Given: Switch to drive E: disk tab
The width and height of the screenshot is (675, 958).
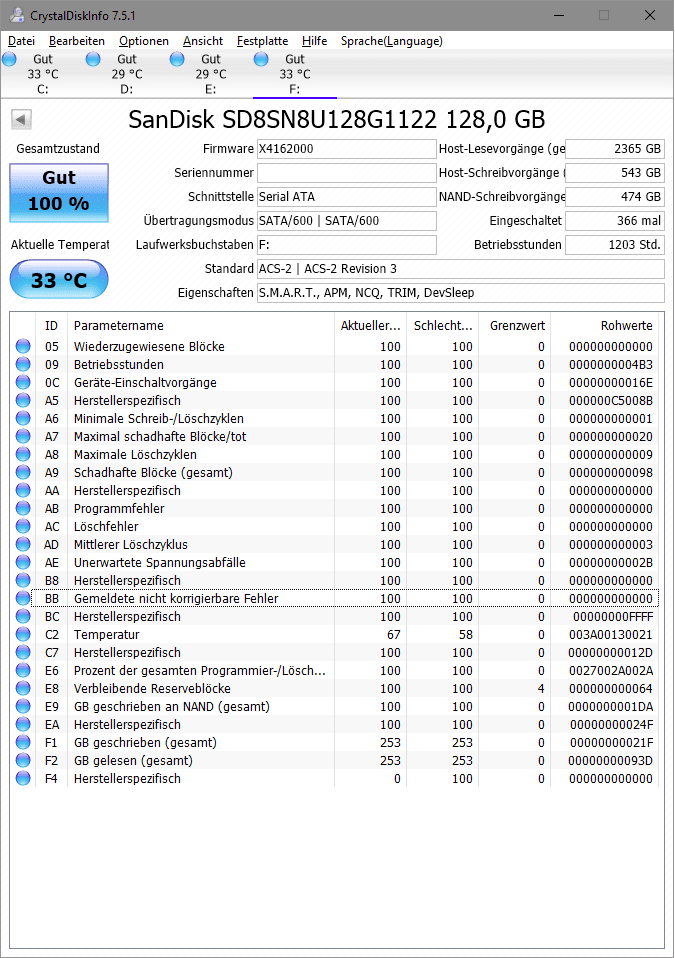Looking at the screenshot, I should click(x=211, y=74).
